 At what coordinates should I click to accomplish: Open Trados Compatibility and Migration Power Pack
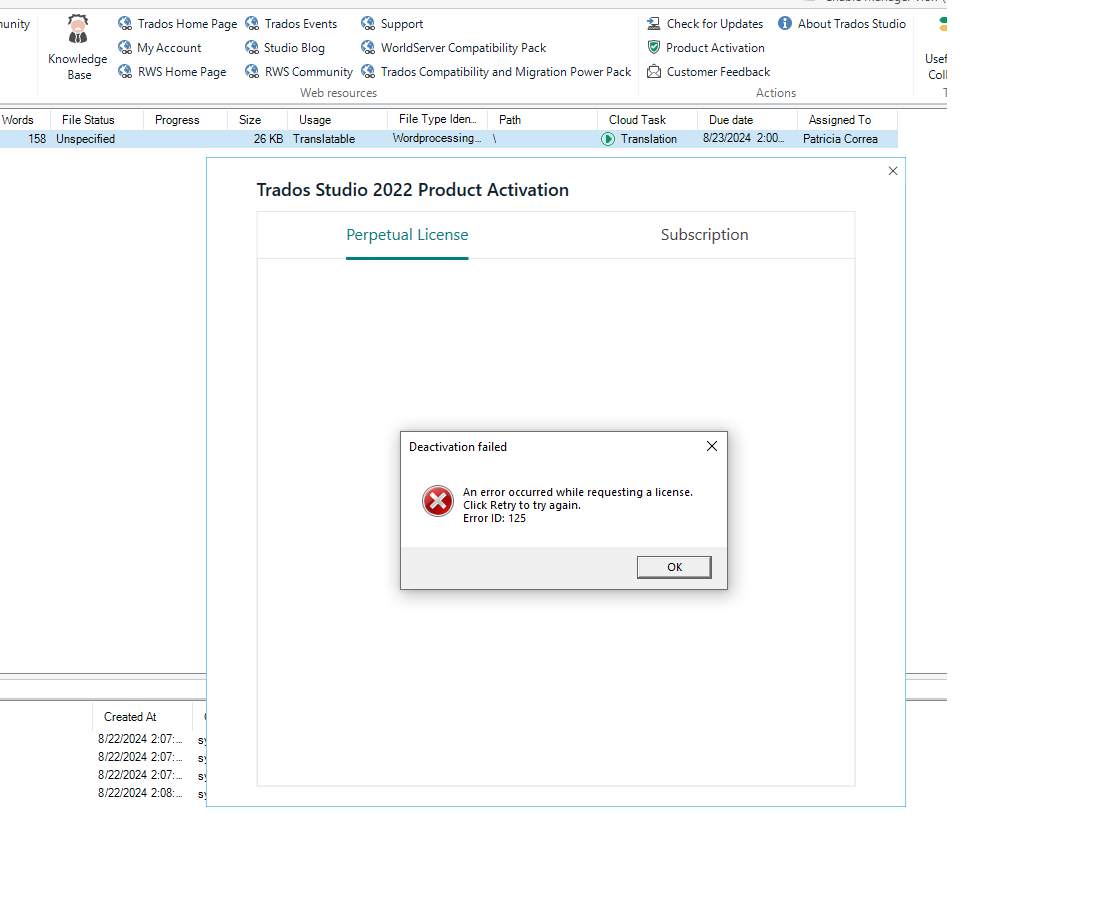click(496, 71)
